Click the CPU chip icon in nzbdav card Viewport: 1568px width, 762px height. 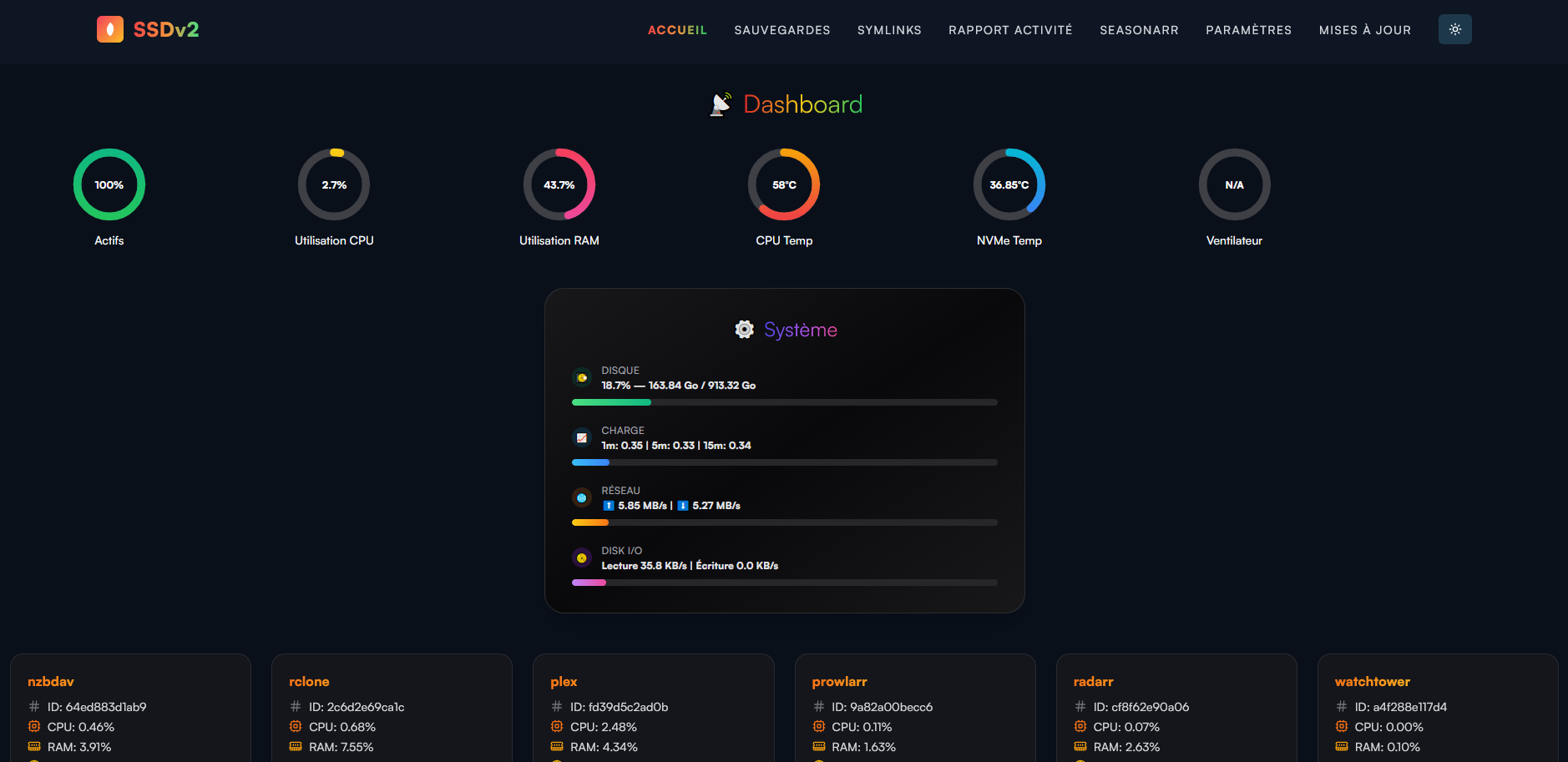[34, 727]
